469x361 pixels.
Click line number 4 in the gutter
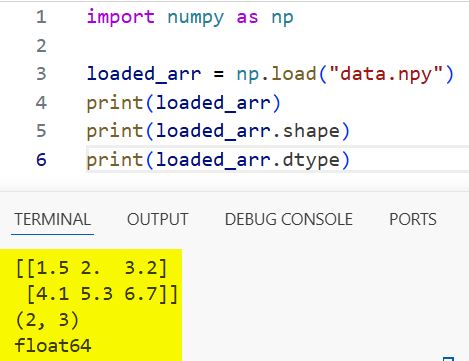coord(41,102)
